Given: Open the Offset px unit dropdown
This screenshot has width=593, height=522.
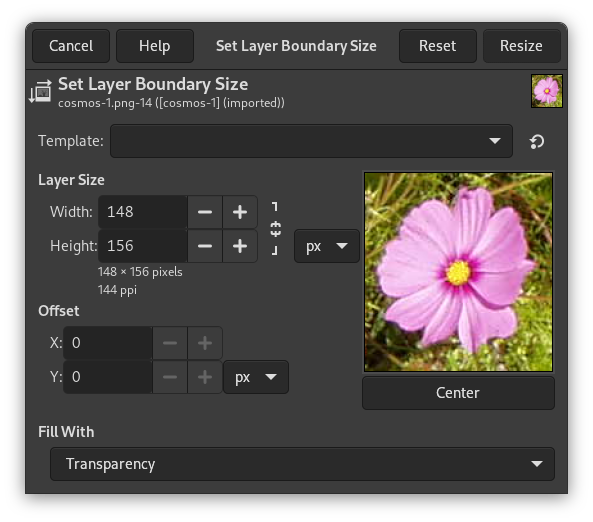Looking at the screenshot, I should point(256,377).
